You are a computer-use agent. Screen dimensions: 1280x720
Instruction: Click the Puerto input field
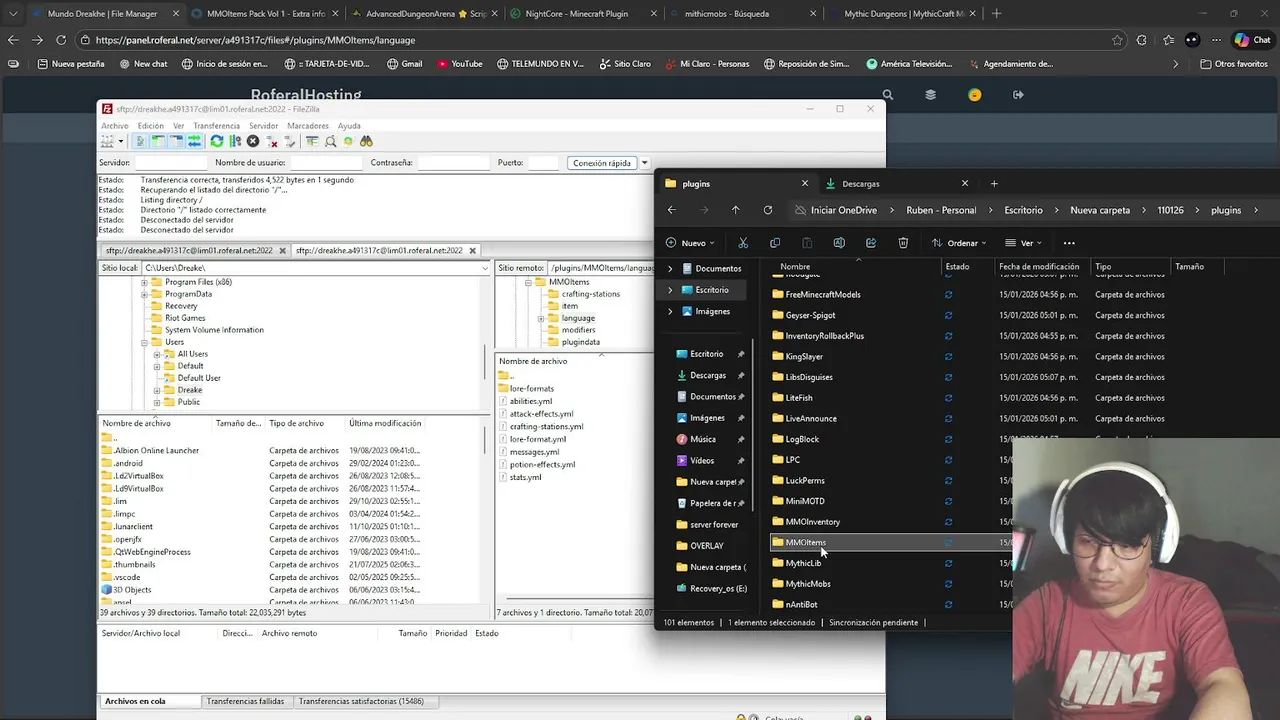[543, 163]
